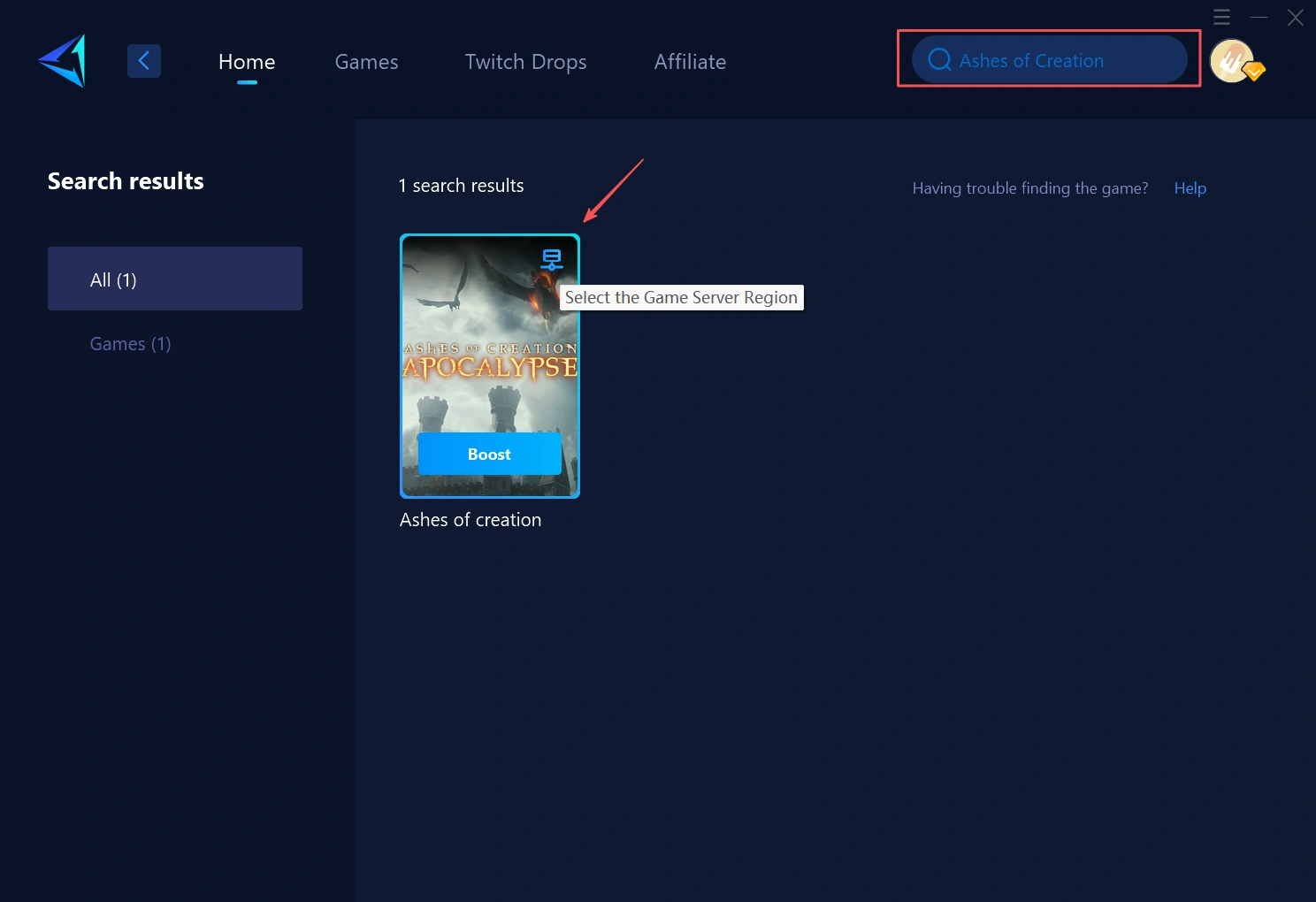This screenshot has height=902, width=1316.
Task: Click the Ashes of creation title text
Action: (470, 519)
